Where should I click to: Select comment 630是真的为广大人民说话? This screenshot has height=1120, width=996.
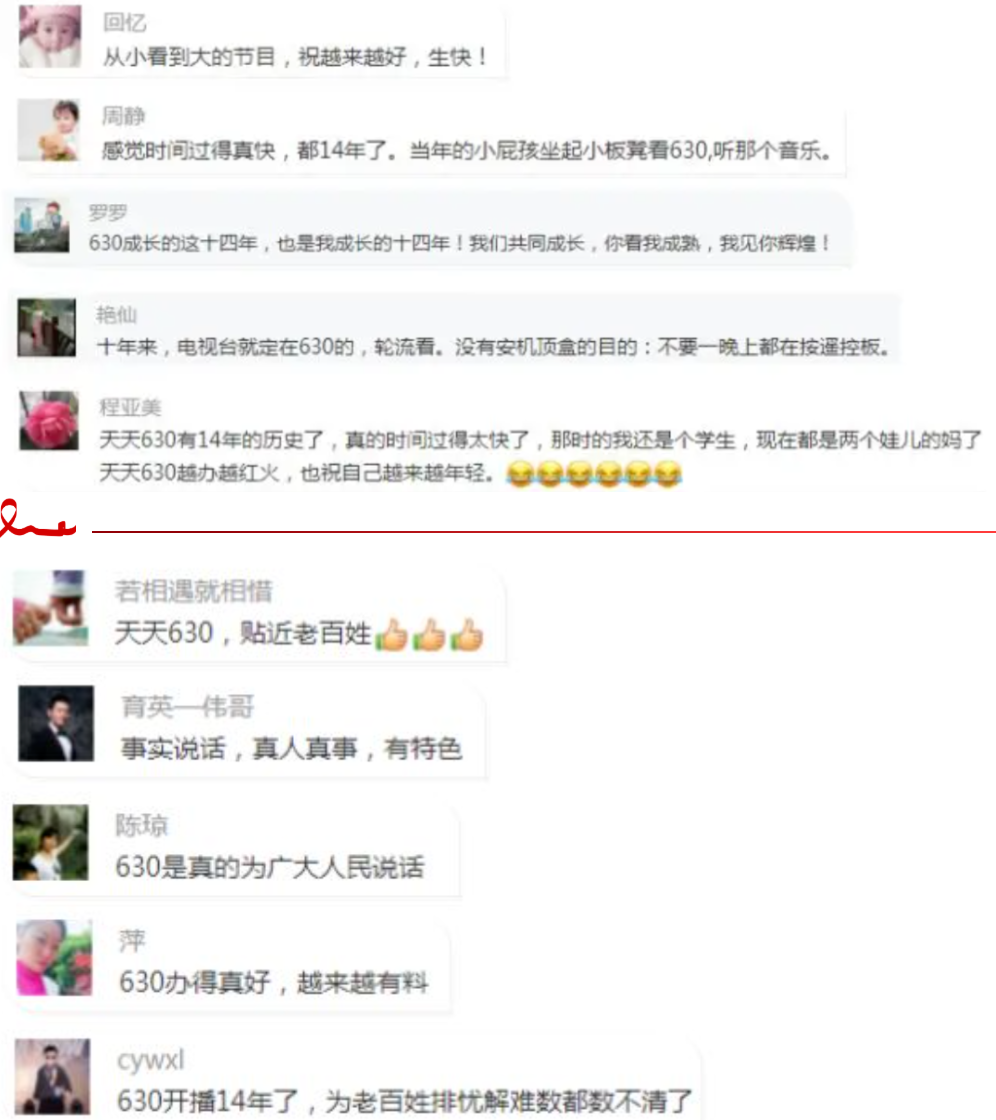tap(269, 867)
